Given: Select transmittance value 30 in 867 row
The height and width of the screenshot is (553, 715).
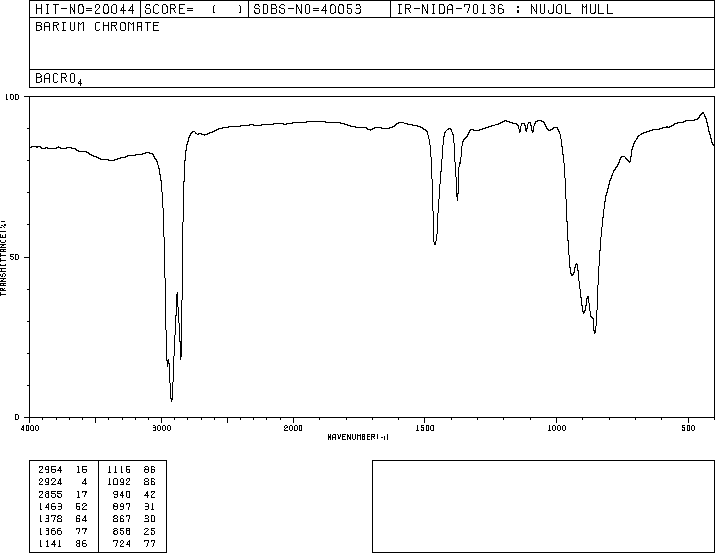Looking at the screenshot, I should 150,519.
